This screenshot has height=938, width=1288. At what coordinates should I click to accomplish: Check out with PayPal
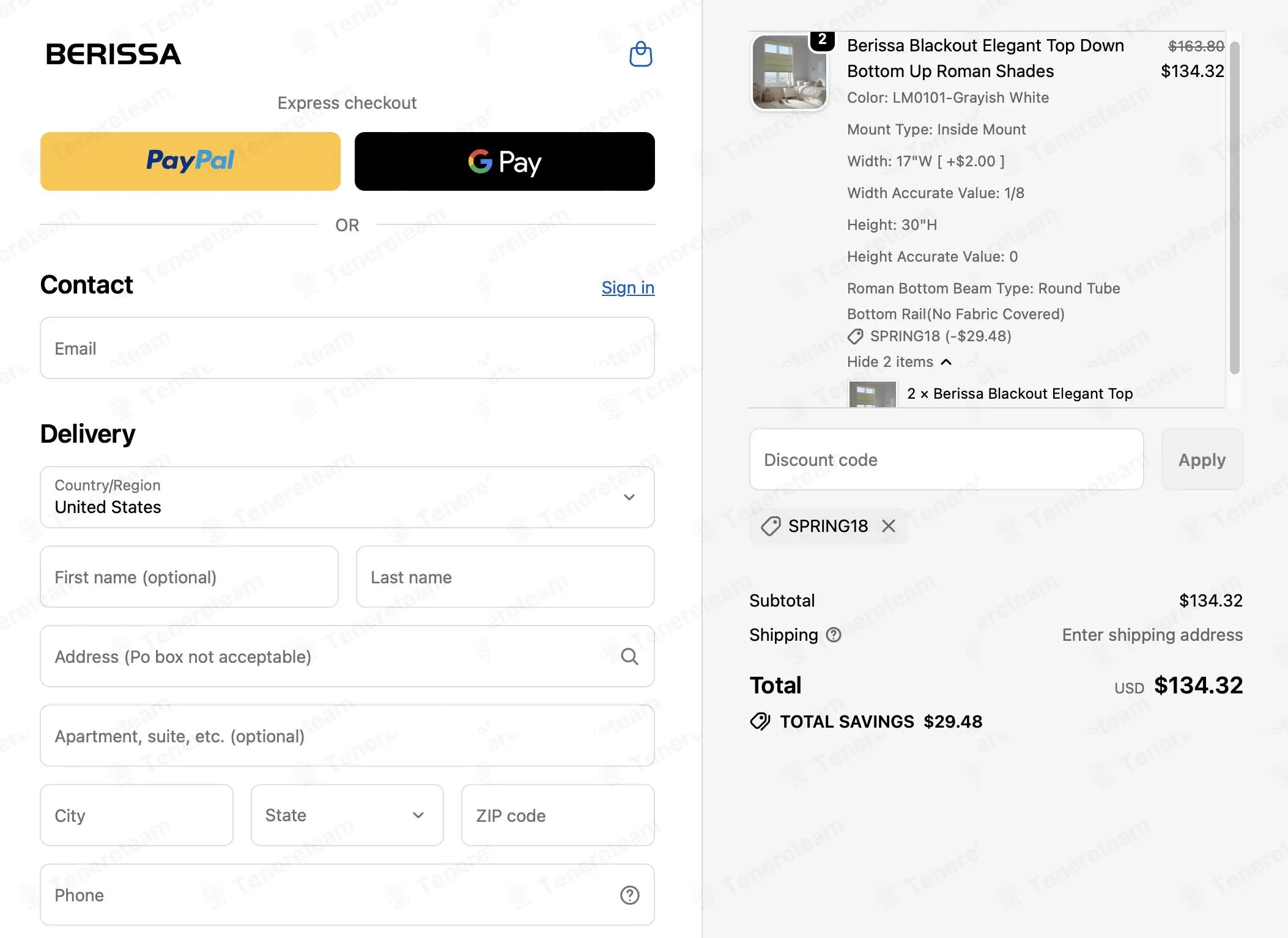point(190,161)
